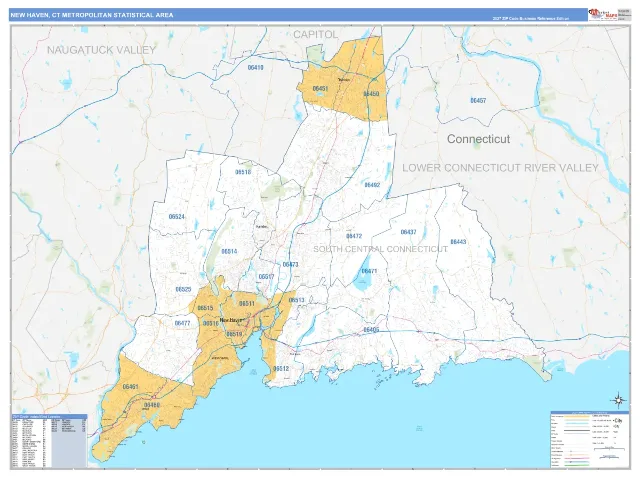Click ZIP code label 06471
Screen dimensions: 640x480
[x=369, y=271]
